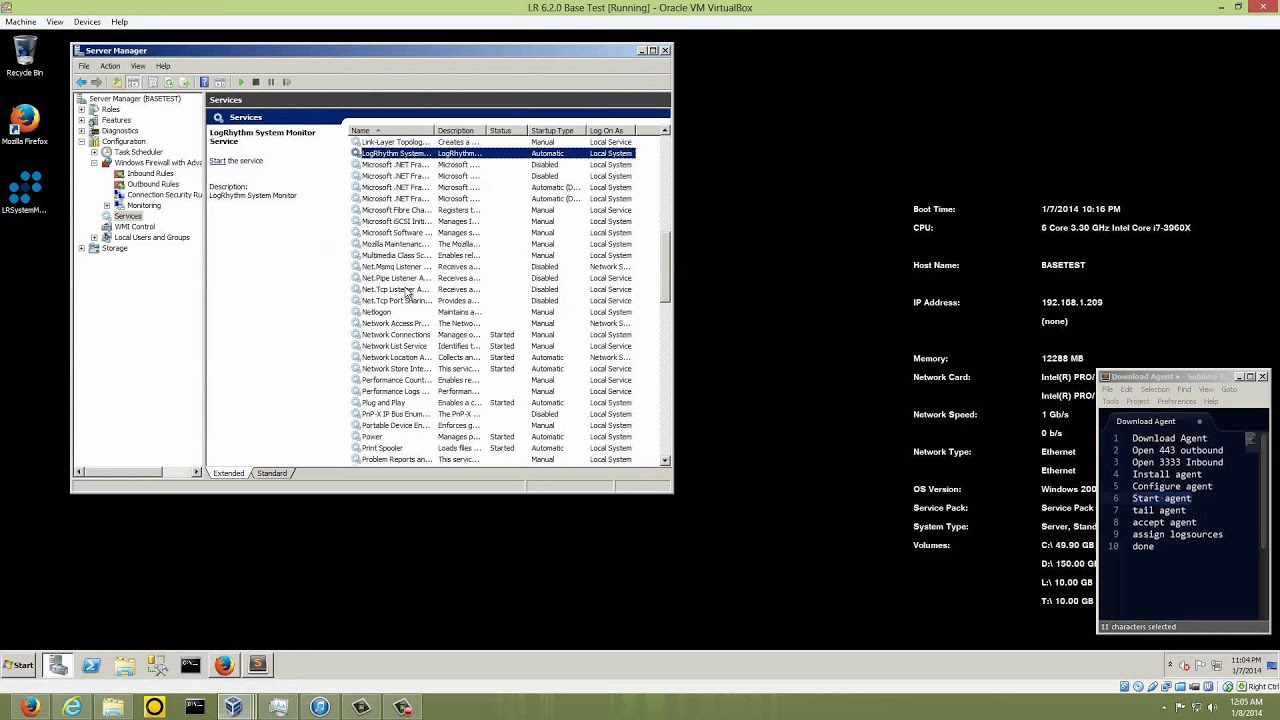Expand the Monitoring tree node

point(107,205)
